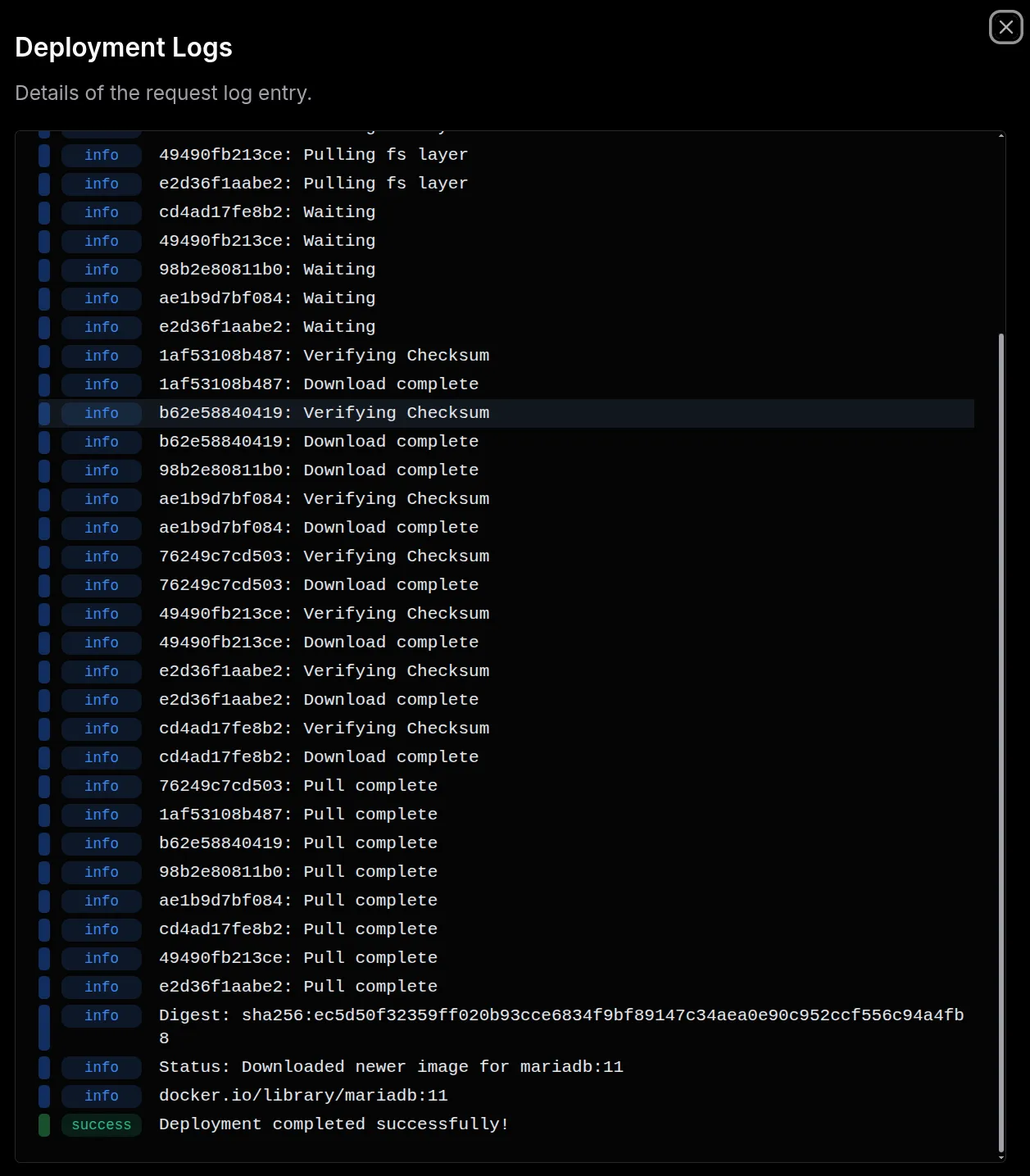The image size is (1030, 1176).
Task: Click the info badge for the mariadb:11 status line
Action: tap(101, 1067)
